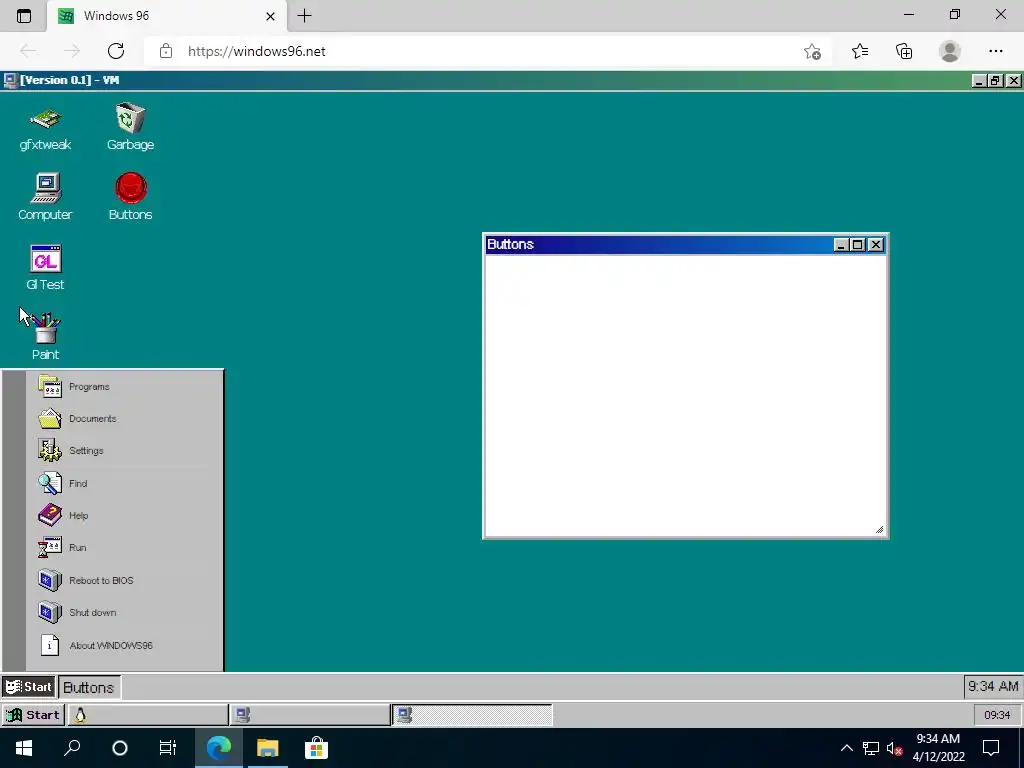Click the inner Windows 96 Start button

(x=29, y=687)
